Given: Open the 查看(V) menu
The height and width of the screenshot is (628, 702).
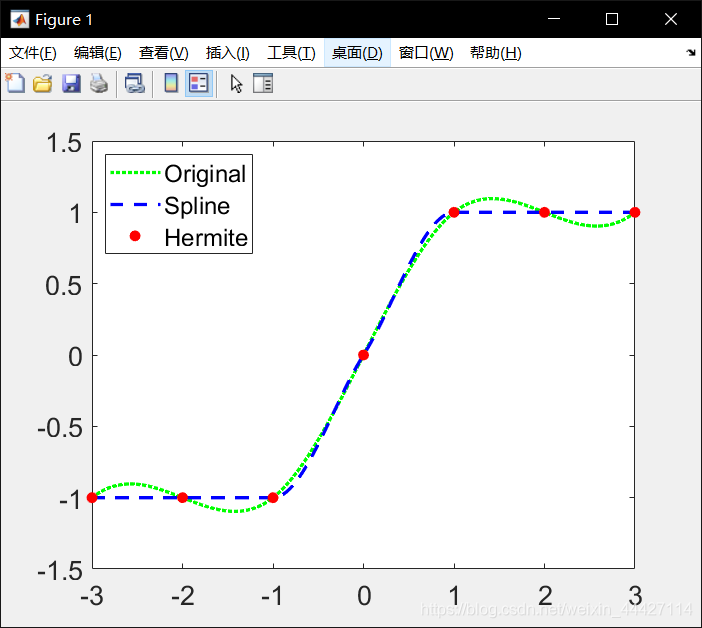Looking at the screenshot, I should [x=163, y=53].
